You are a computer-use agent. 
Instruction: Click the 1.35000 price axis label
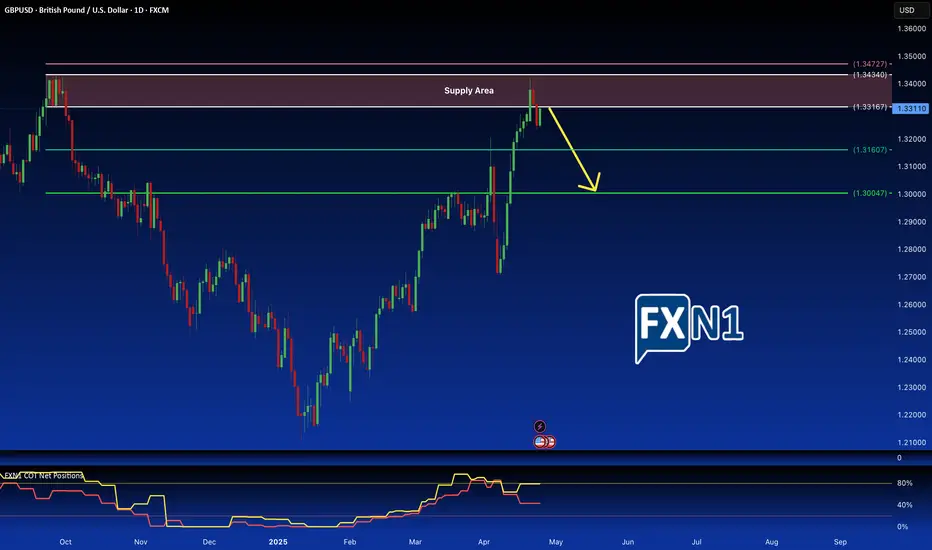click(x=912, y=56)
